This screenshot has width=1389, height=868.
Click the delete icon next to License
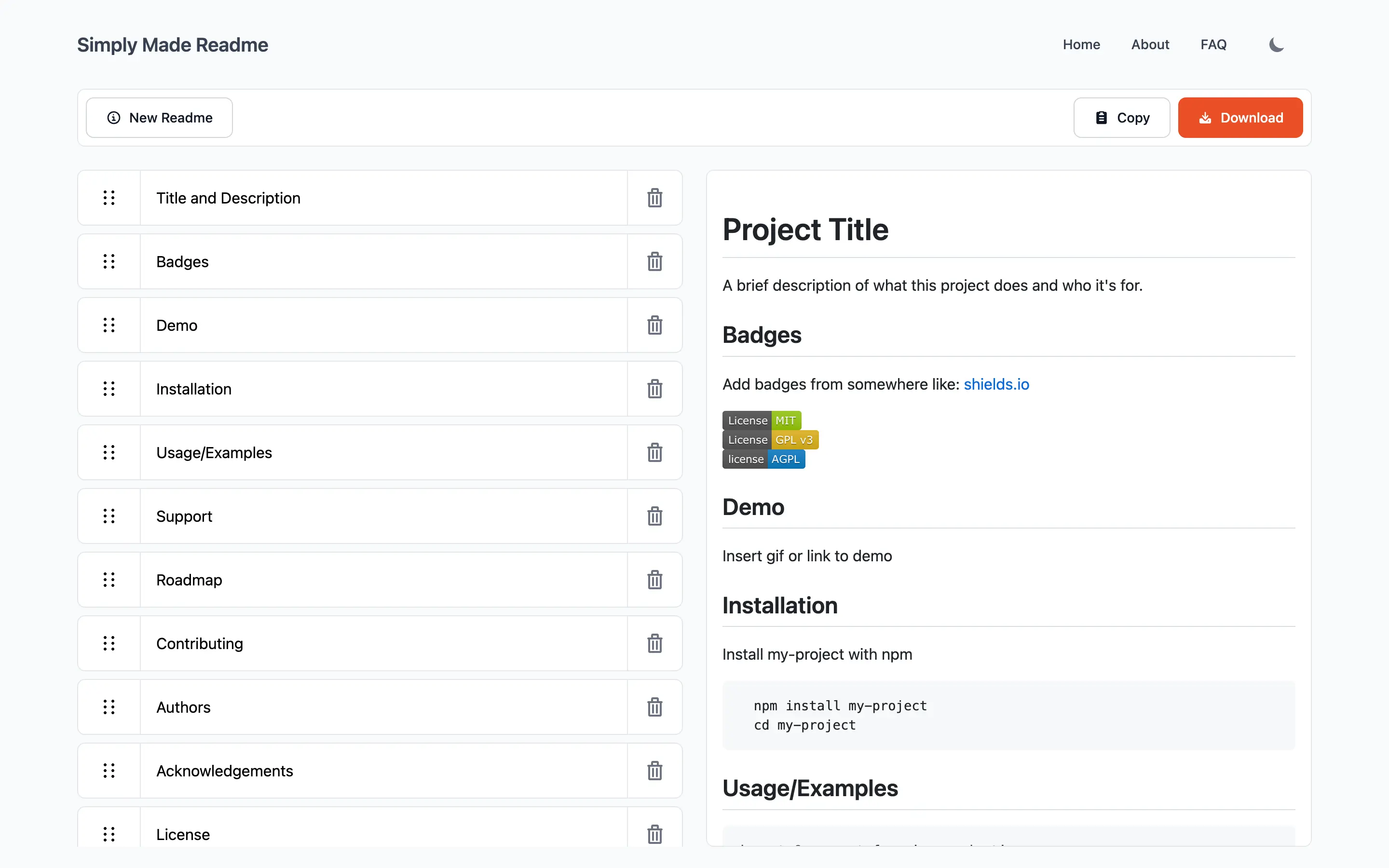(655, 834)
